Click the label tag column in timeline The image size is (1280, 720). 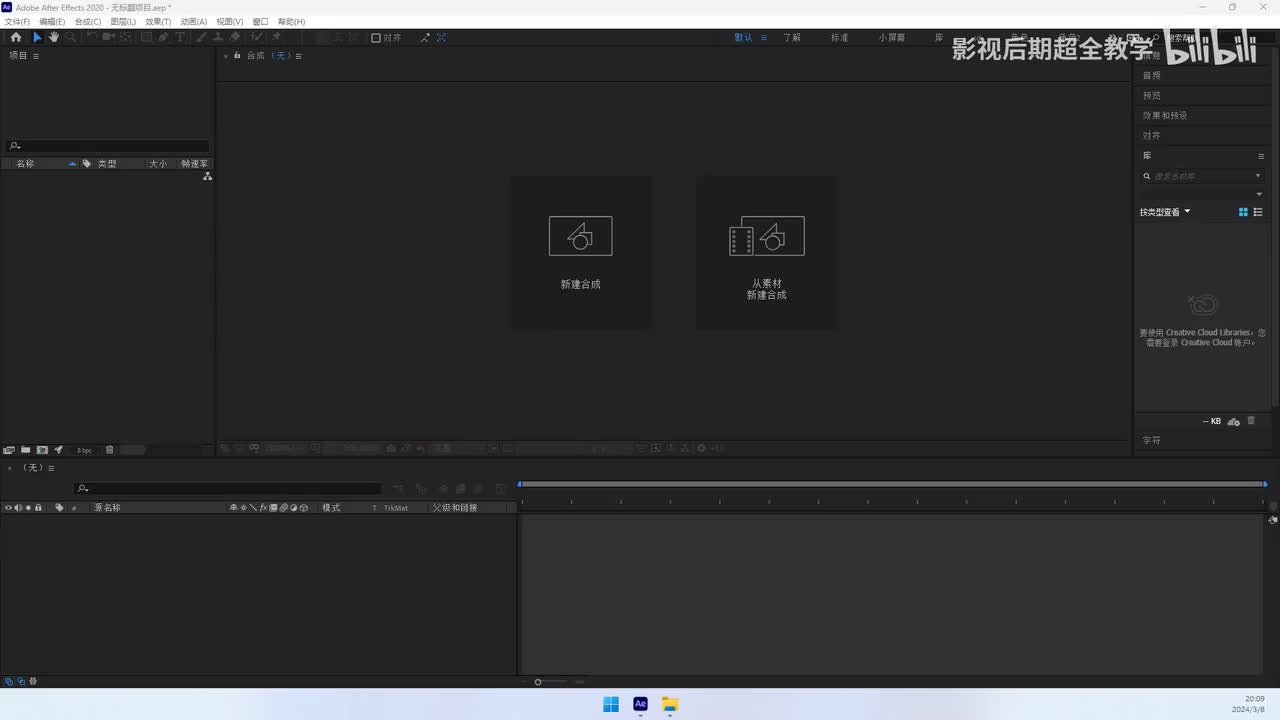(x=59, y=508)
